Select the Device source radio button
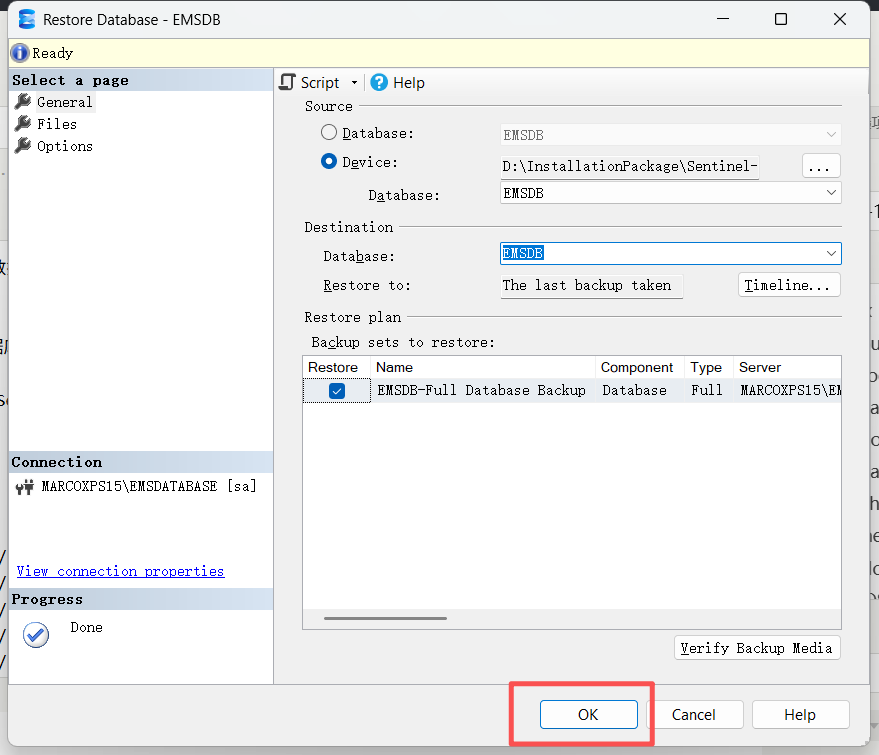The height and width of the screenshot is (755, 879). click(329, 162)
